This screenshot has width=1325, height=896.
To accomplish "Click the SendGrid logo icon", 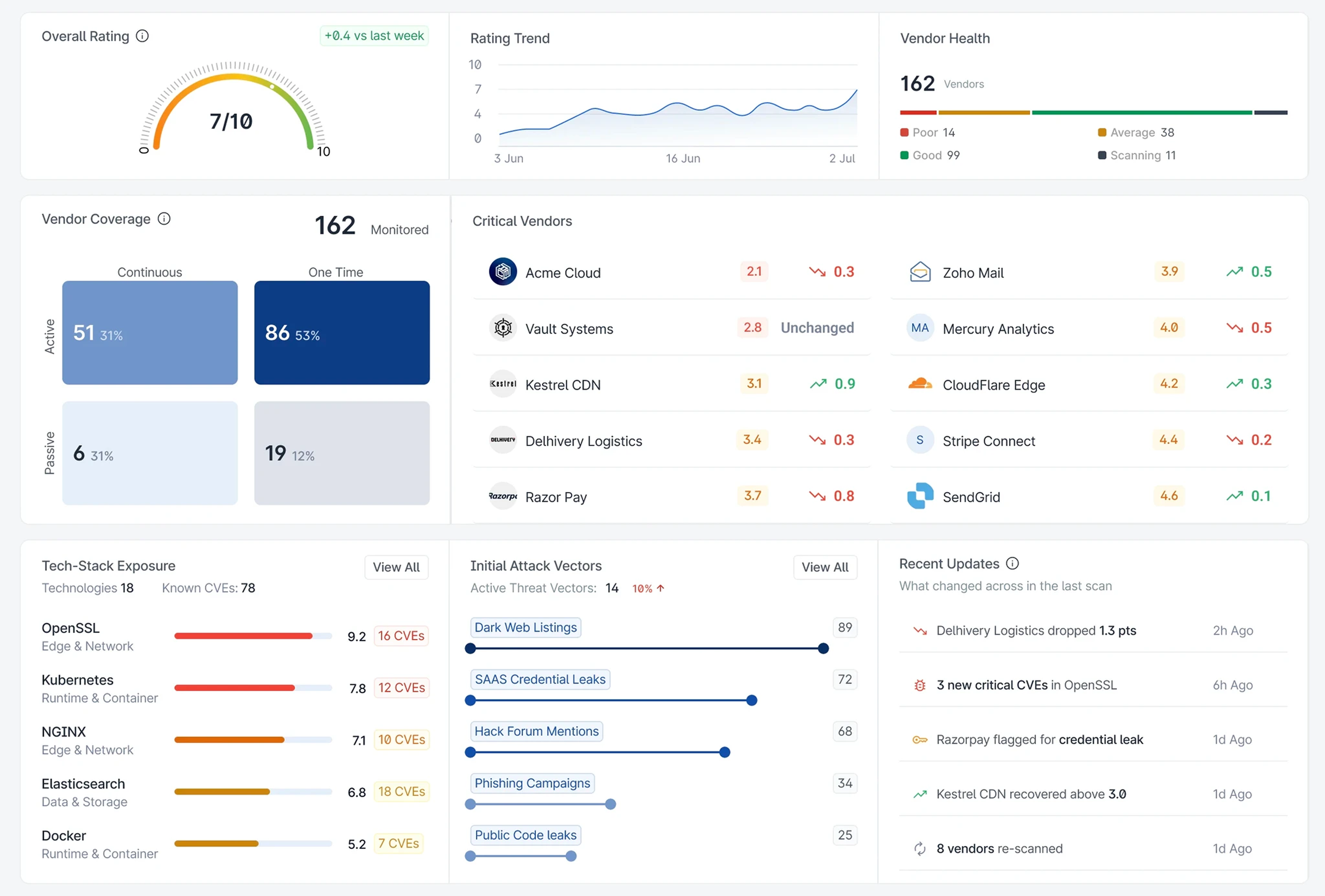I will point(920,496).
